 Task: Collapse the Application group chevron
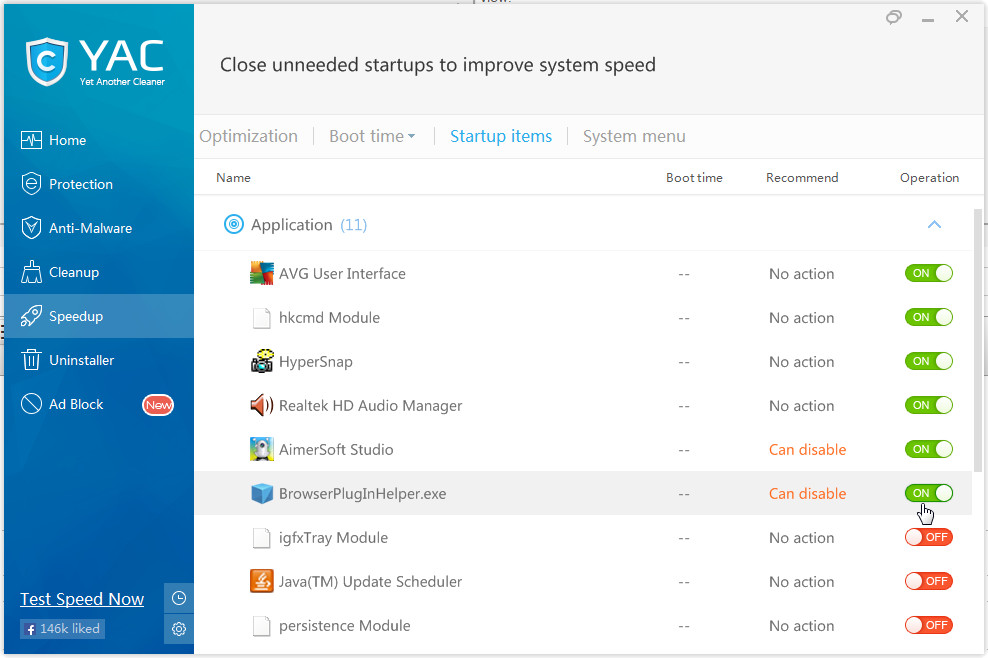pyautogui.click(x=934, y=225)
